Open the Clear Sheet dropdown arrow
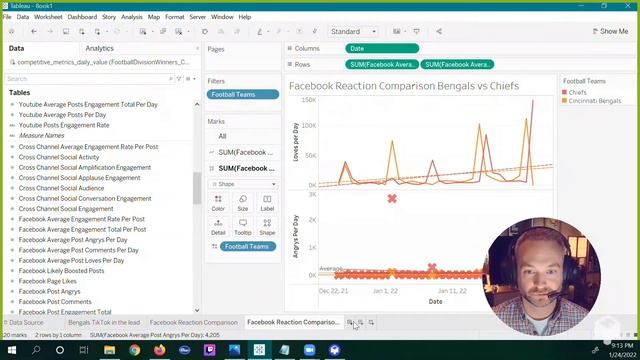Screen dimensions: 640x360 tap(189, 31)
